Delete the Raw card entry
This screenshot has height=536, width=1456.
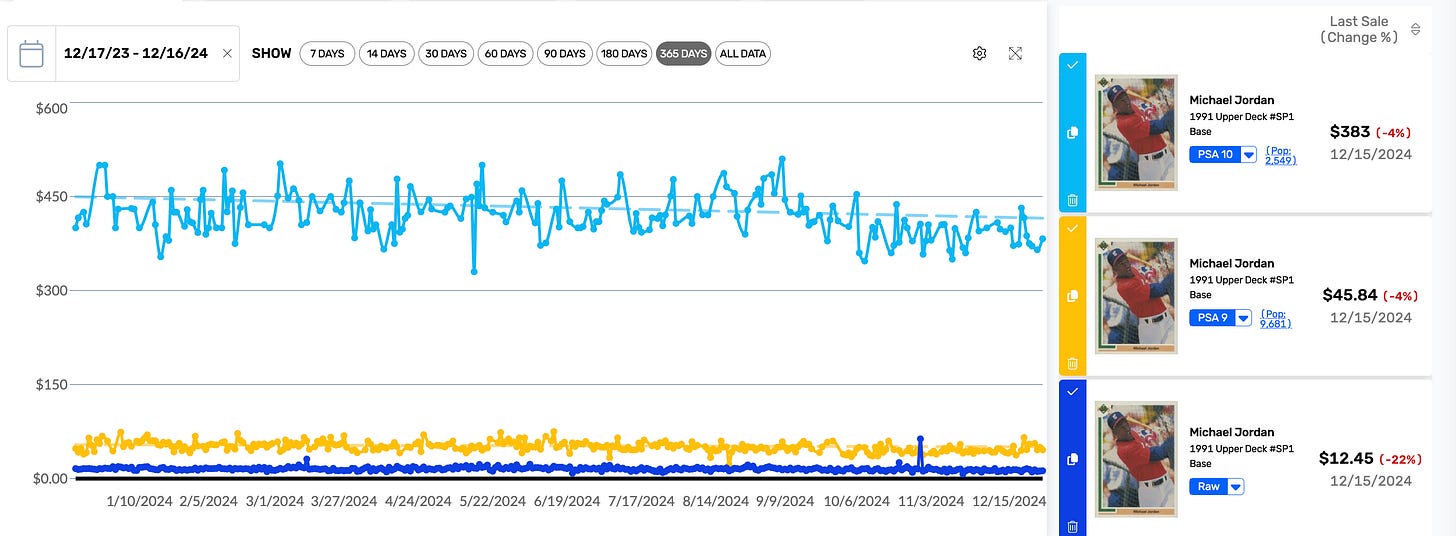pyautogui.click(x=1072, y=527)
